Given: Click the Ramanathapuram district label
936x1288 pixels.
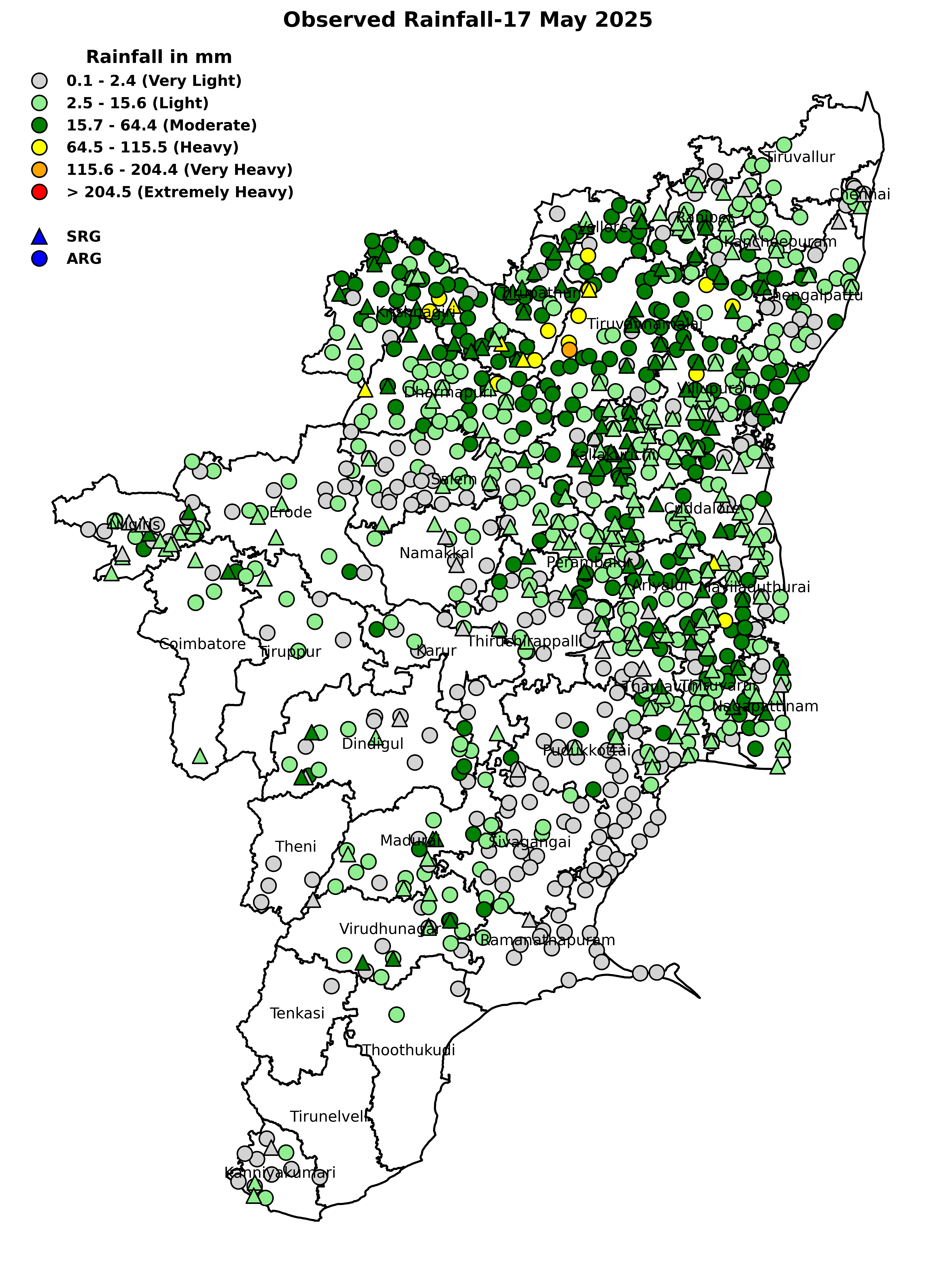Looking at the screenshot, I should [548, 940].
